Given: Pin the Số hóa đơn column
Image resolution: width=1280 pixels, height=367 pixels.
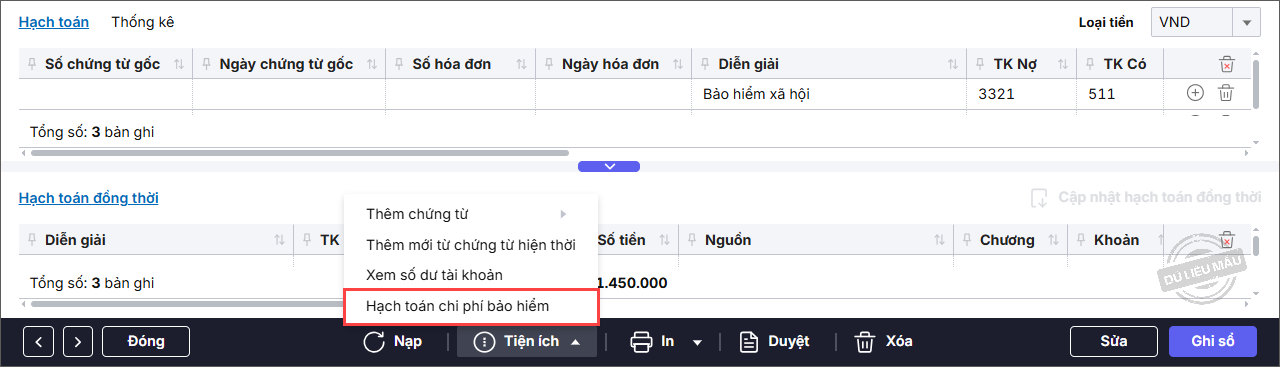Looking at the screenshot, I should (x=399, y=64).
